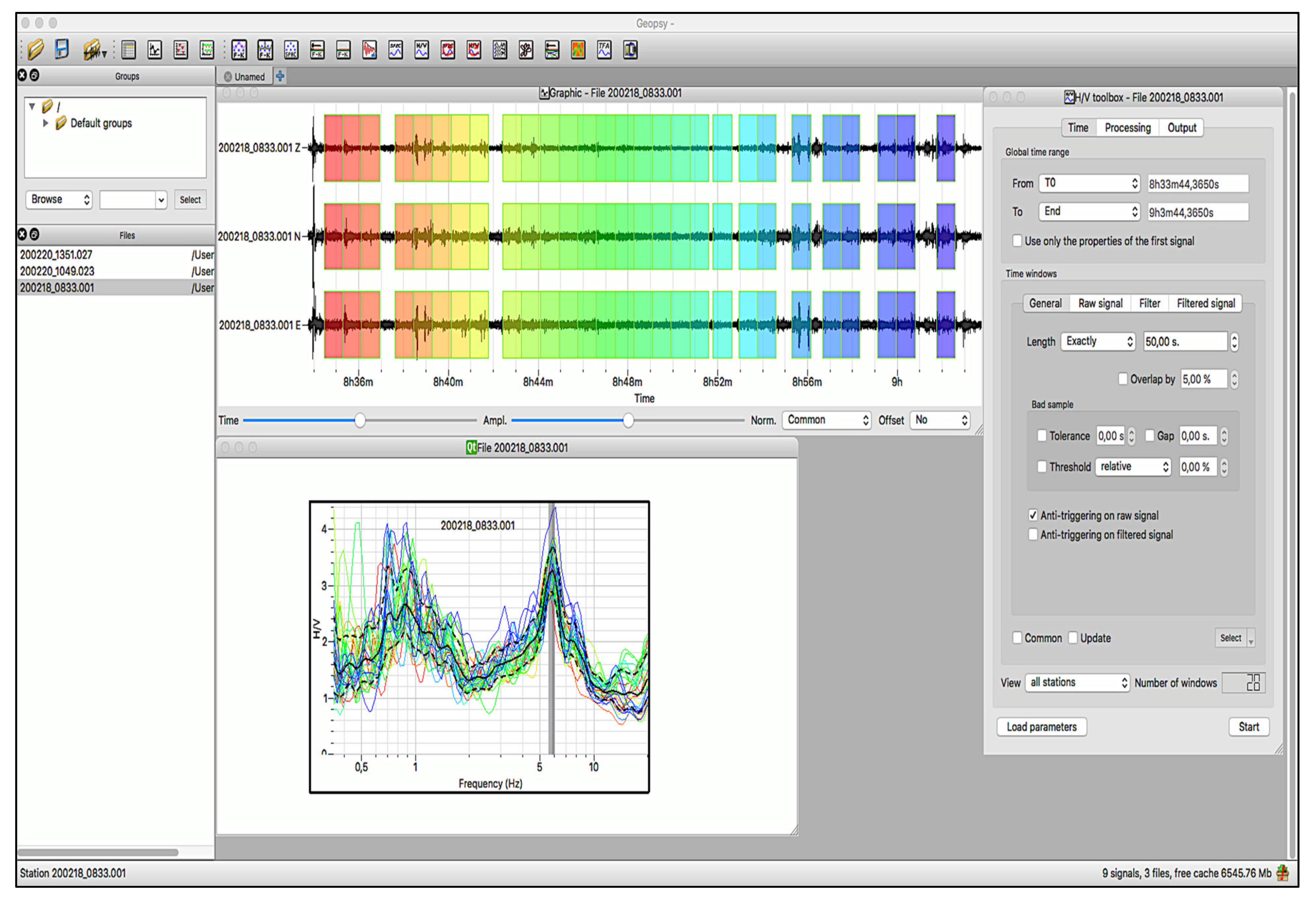Check 'Use only the properties of the first signal'
1316x900 pixels.
[x=1018, y=241]
